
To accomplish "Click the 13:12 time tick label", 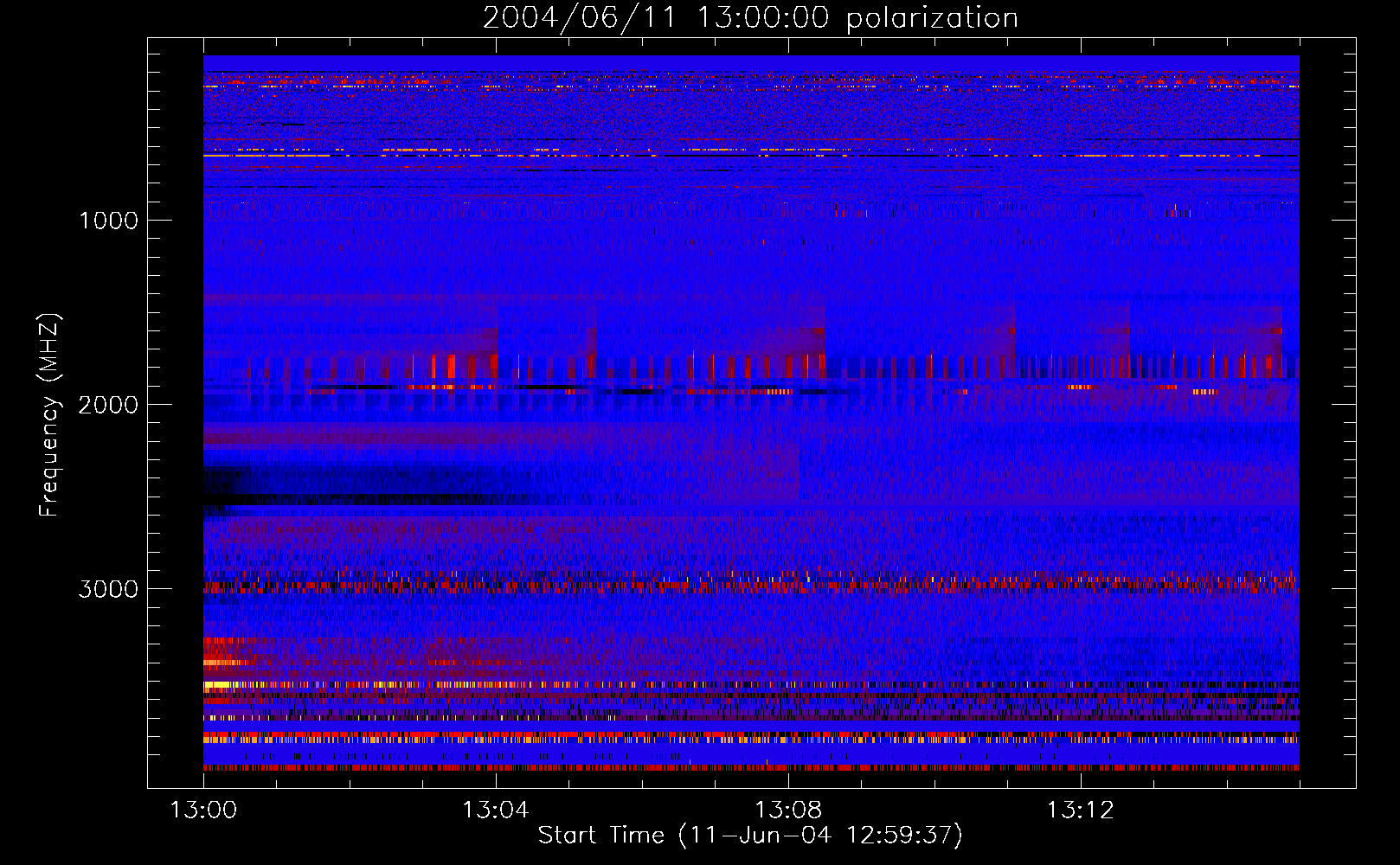I will click(1081, 810).
